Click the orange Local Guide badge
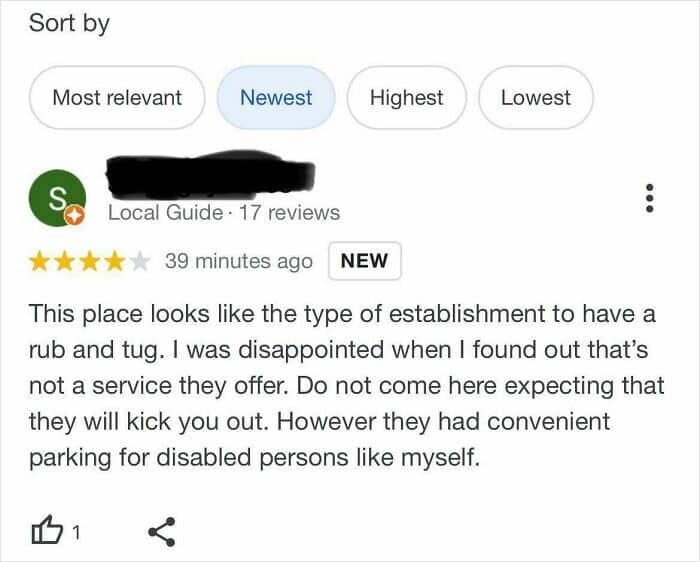 [x=73, y=214]
